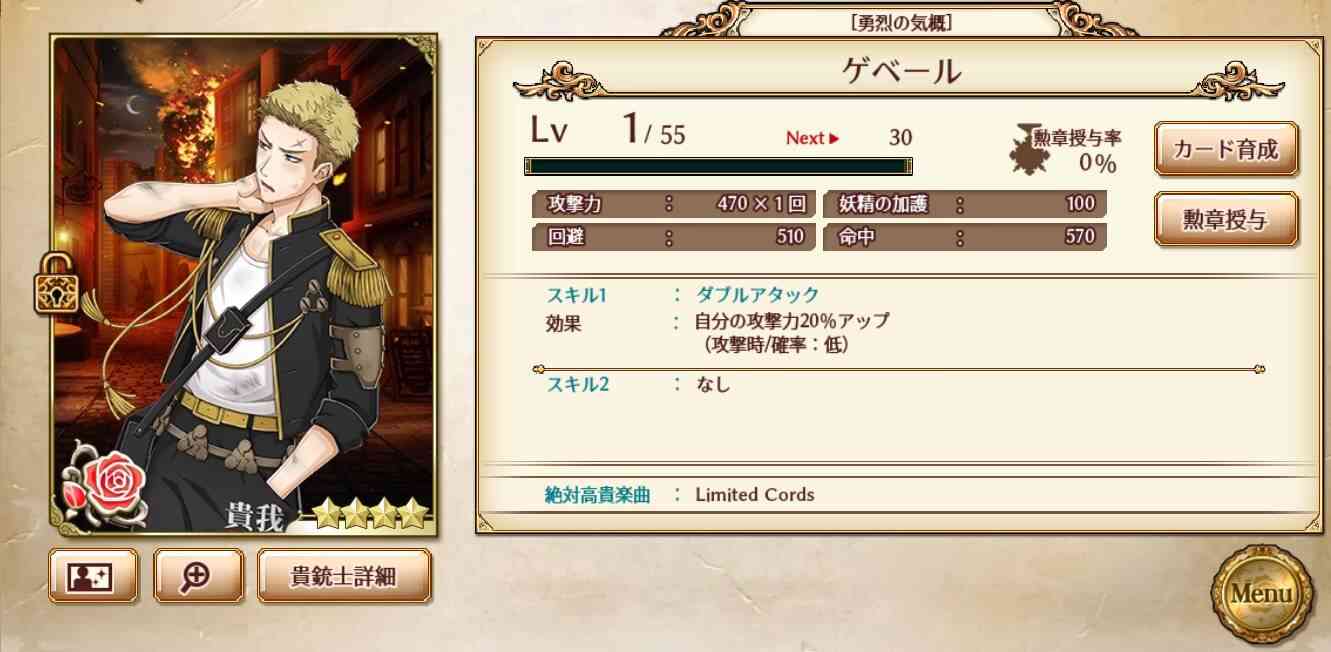
Task: Open 貴銃士詳細 details
Action: pos(344,576)
